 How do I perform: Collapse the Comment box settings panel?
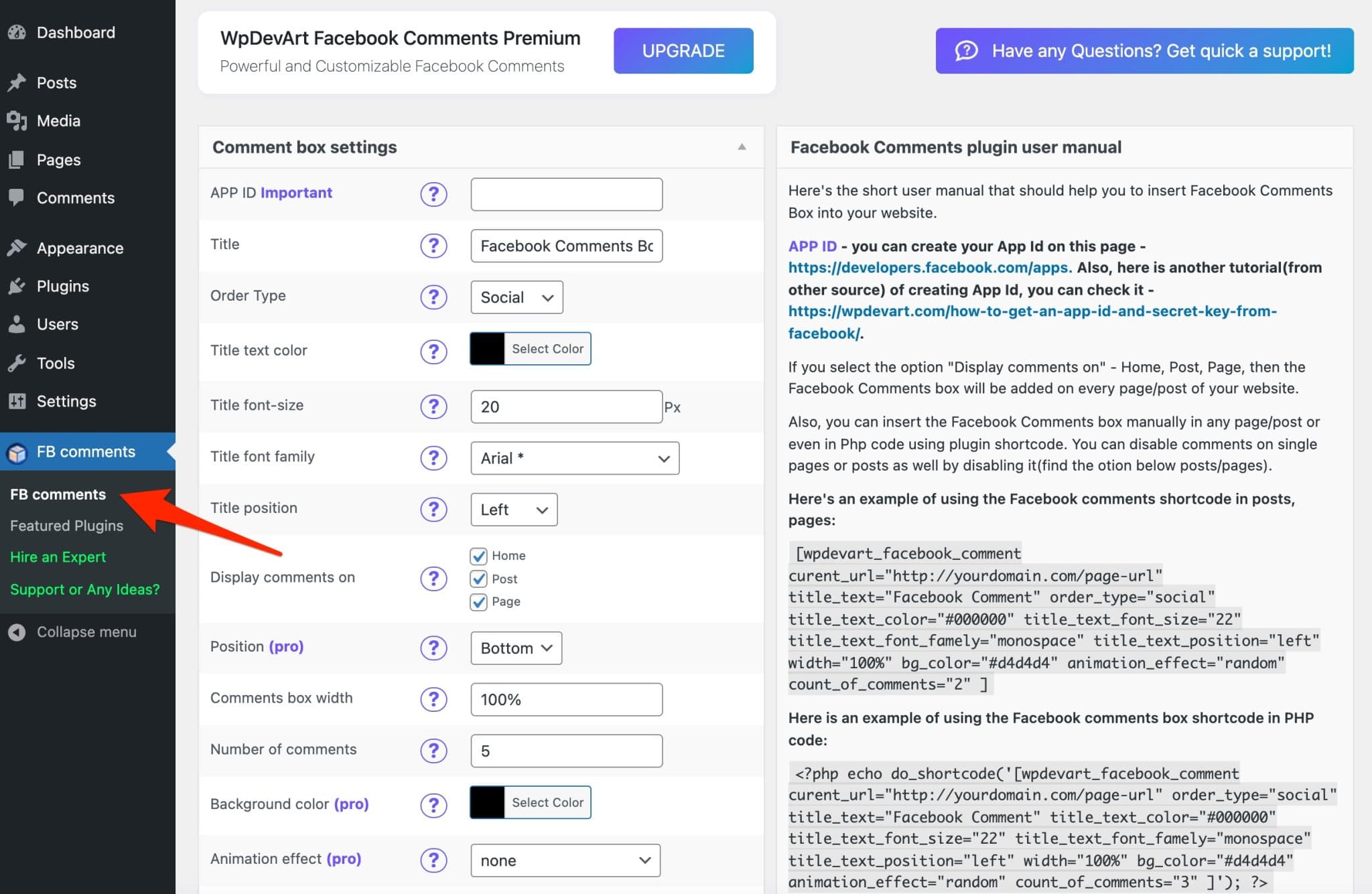pos(742,147)
